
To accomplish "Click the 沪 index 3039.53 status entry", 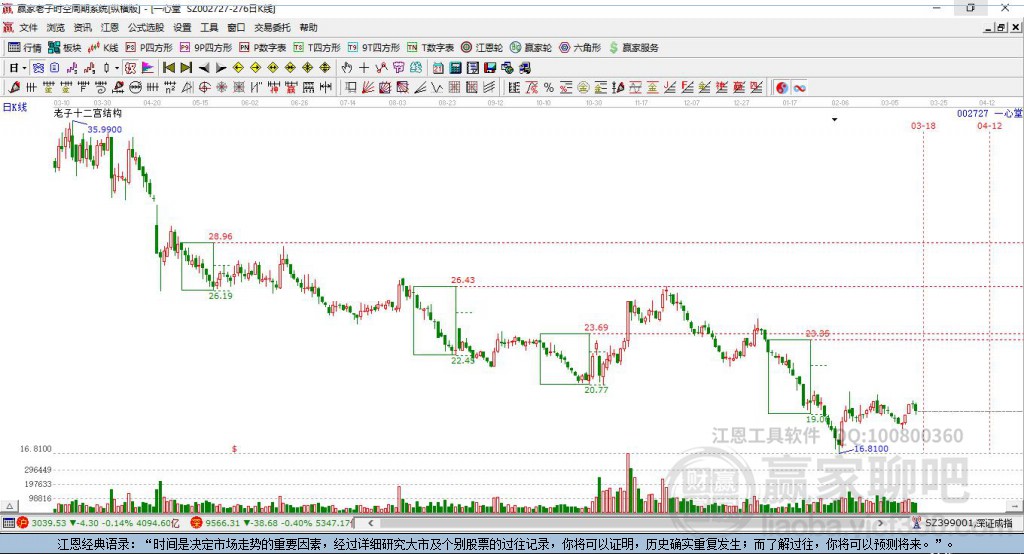I will 98,523.
